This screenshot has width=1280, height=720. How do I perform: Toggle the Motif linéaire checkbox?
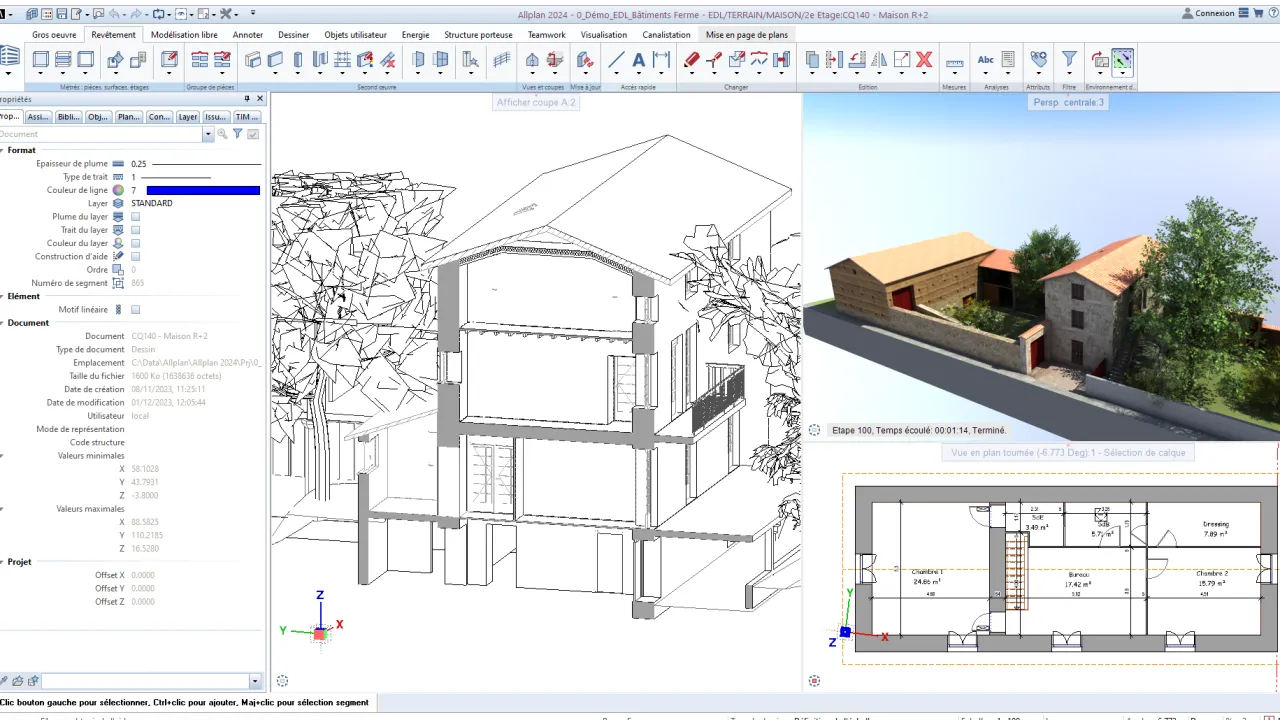(135, 309)
